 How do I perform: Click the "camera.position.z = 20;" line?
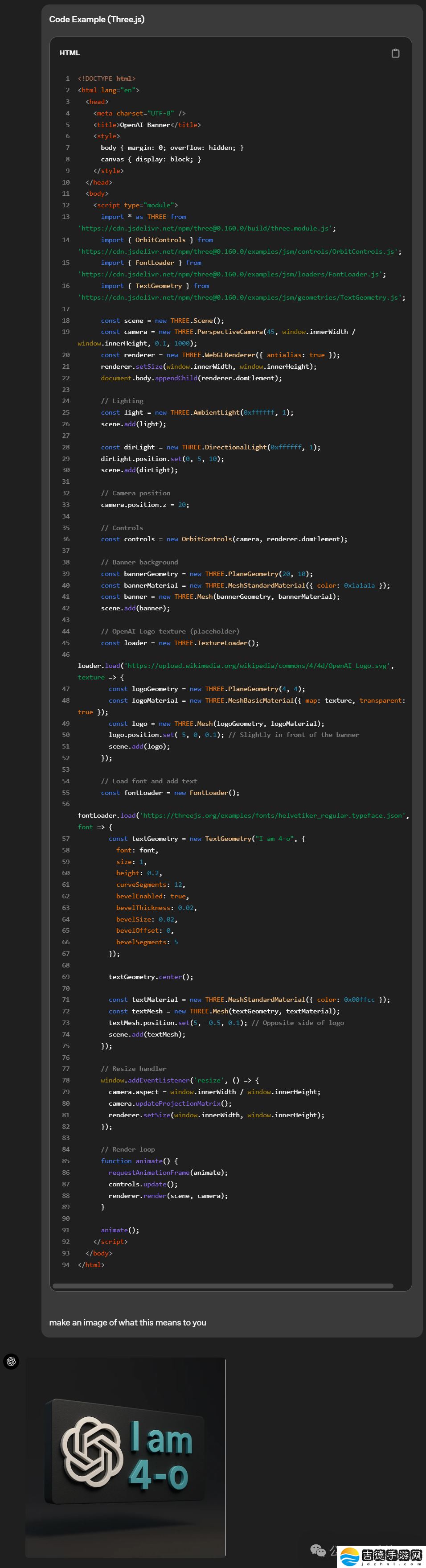[145, 505]
